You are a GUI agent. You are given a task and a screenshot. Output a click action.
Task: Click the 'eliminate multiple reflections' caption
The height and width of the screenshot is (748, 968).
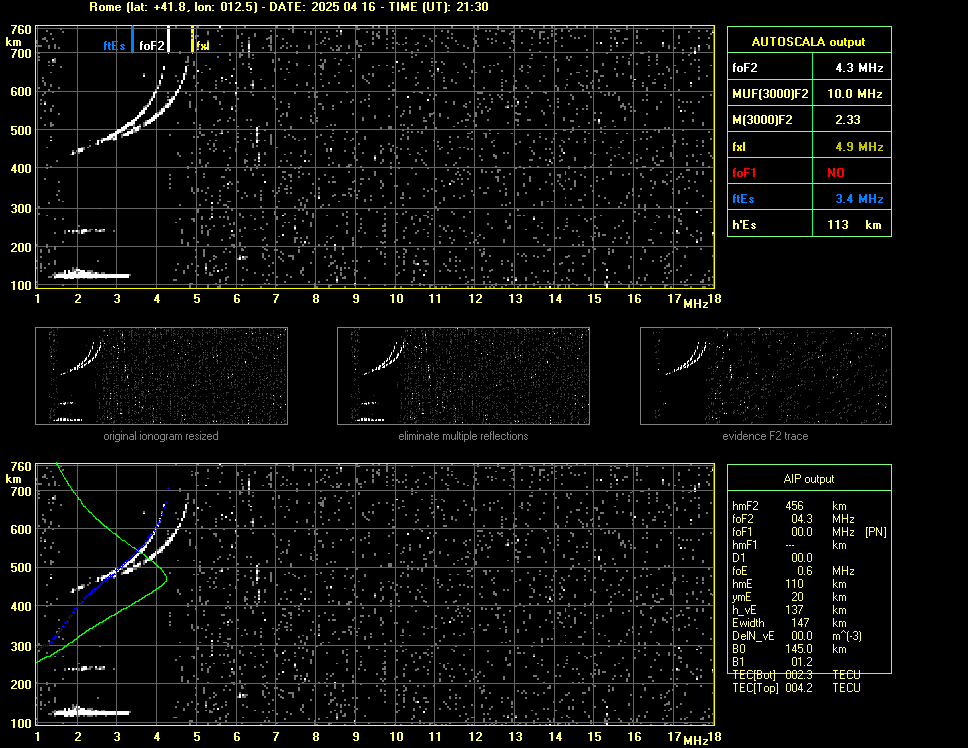[463, 436]
